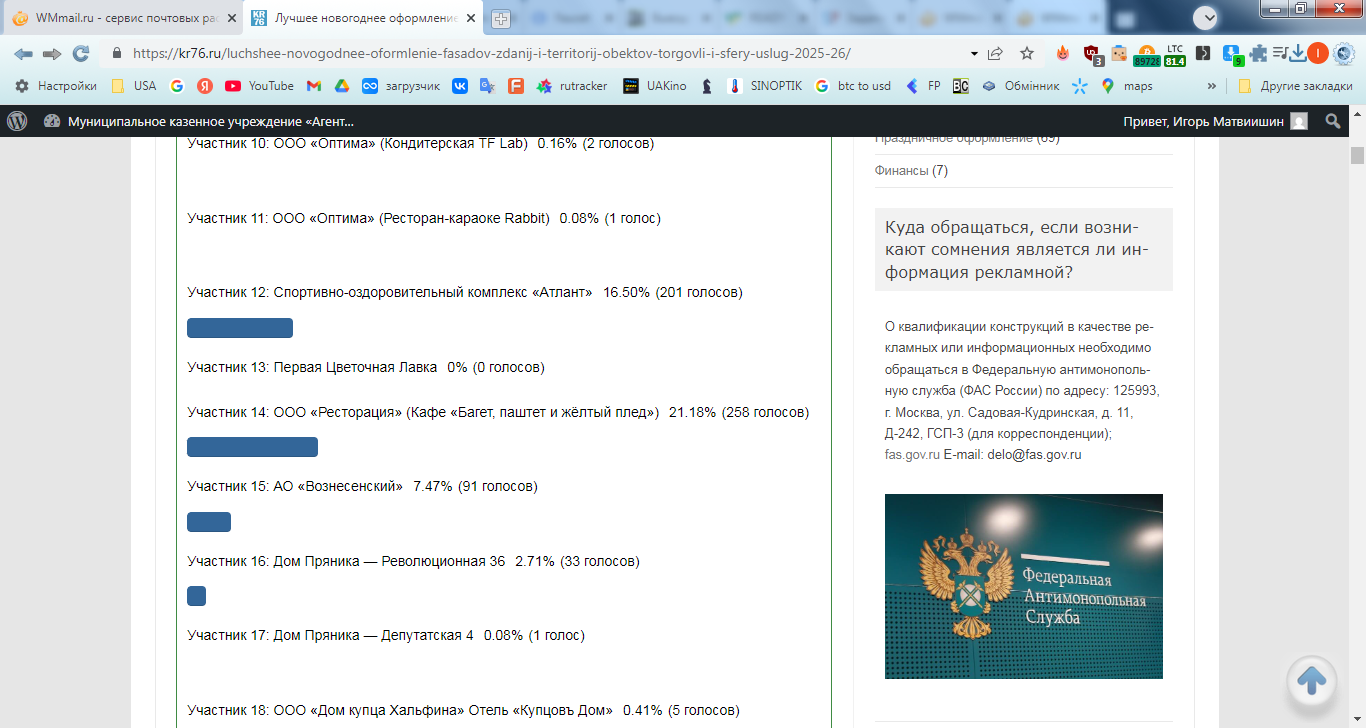Expand the tab search dropdown
Viewport: 1366px width, 728px height.
pos(1204,17)
